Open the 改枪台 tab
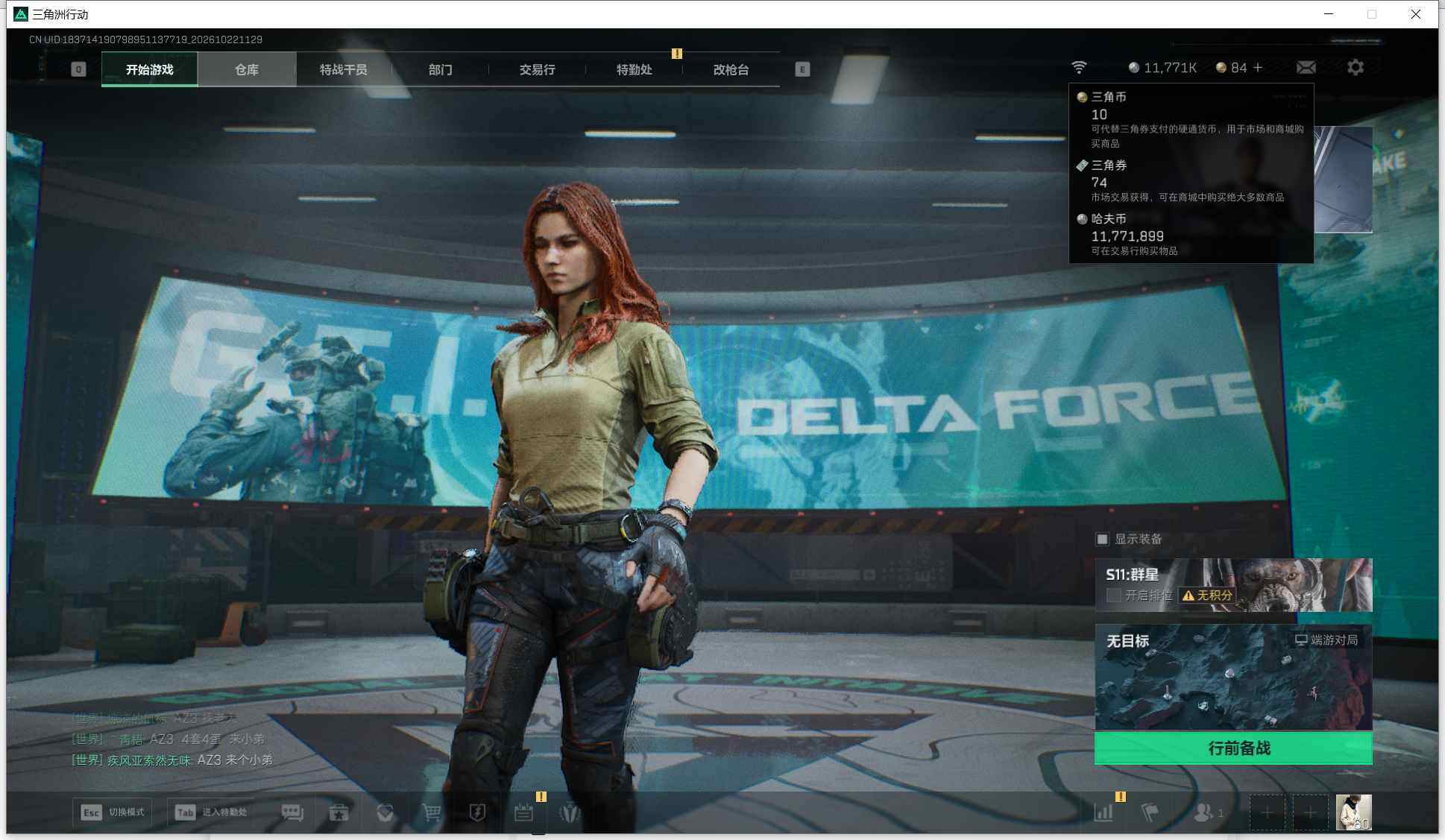The image size is (1445, 840). coord(731,69)
